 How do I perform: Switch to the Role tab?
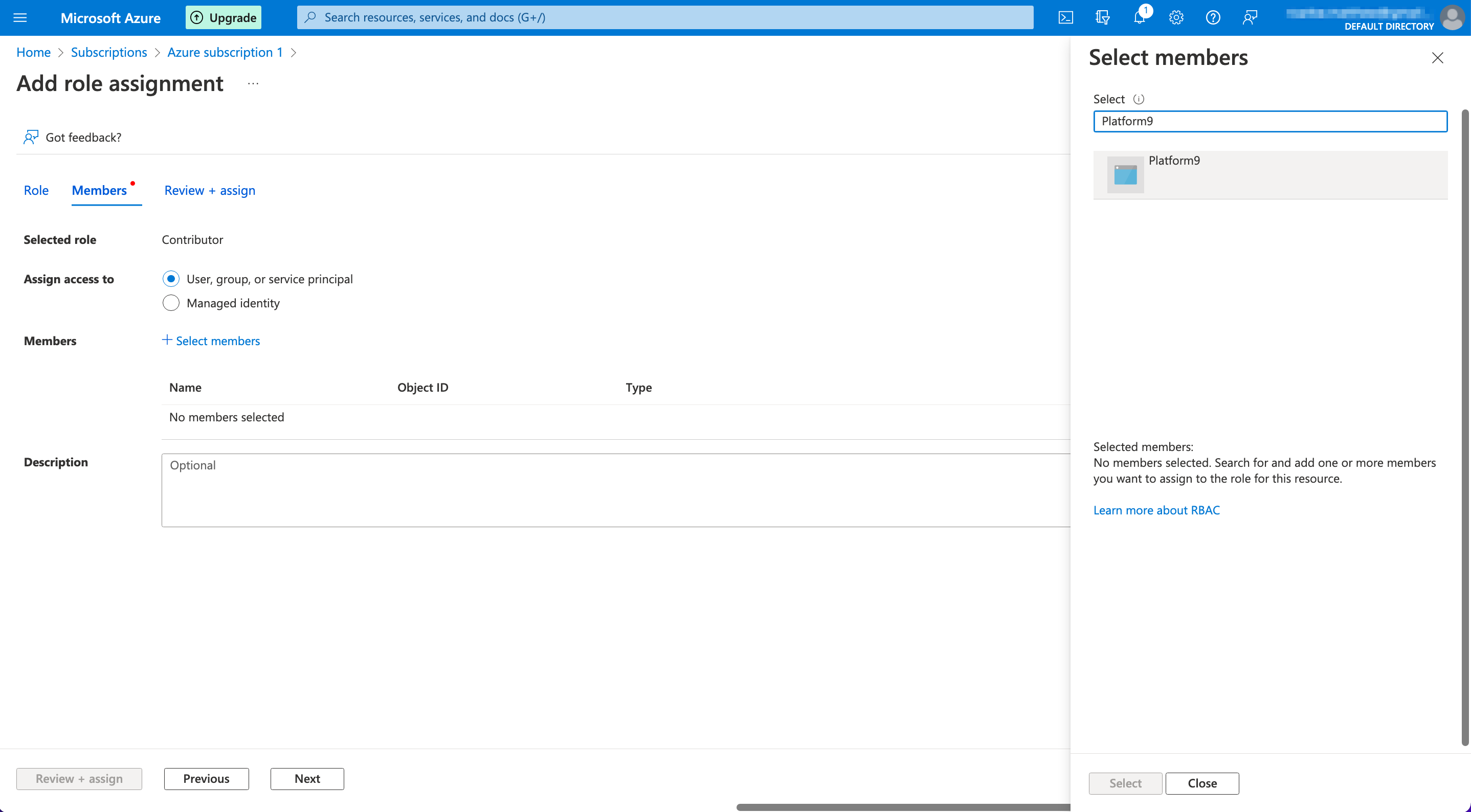36,190
